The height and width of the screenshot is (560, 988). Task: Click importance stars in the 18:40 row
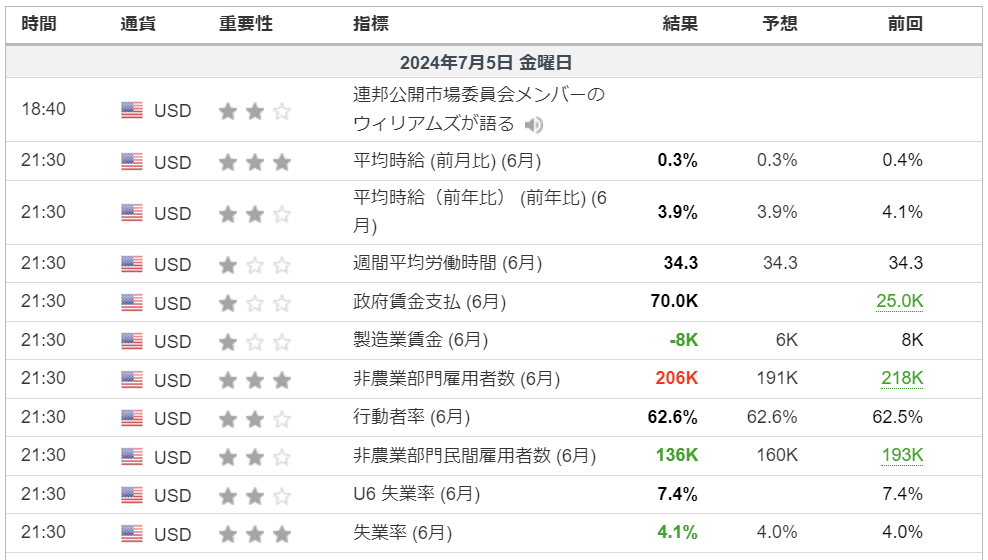pos(255,111)
